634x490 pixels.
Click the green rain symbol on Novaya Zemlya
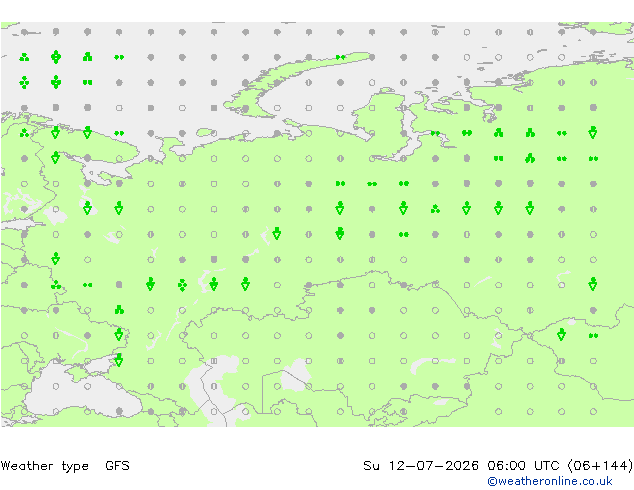tap(340, 57)
